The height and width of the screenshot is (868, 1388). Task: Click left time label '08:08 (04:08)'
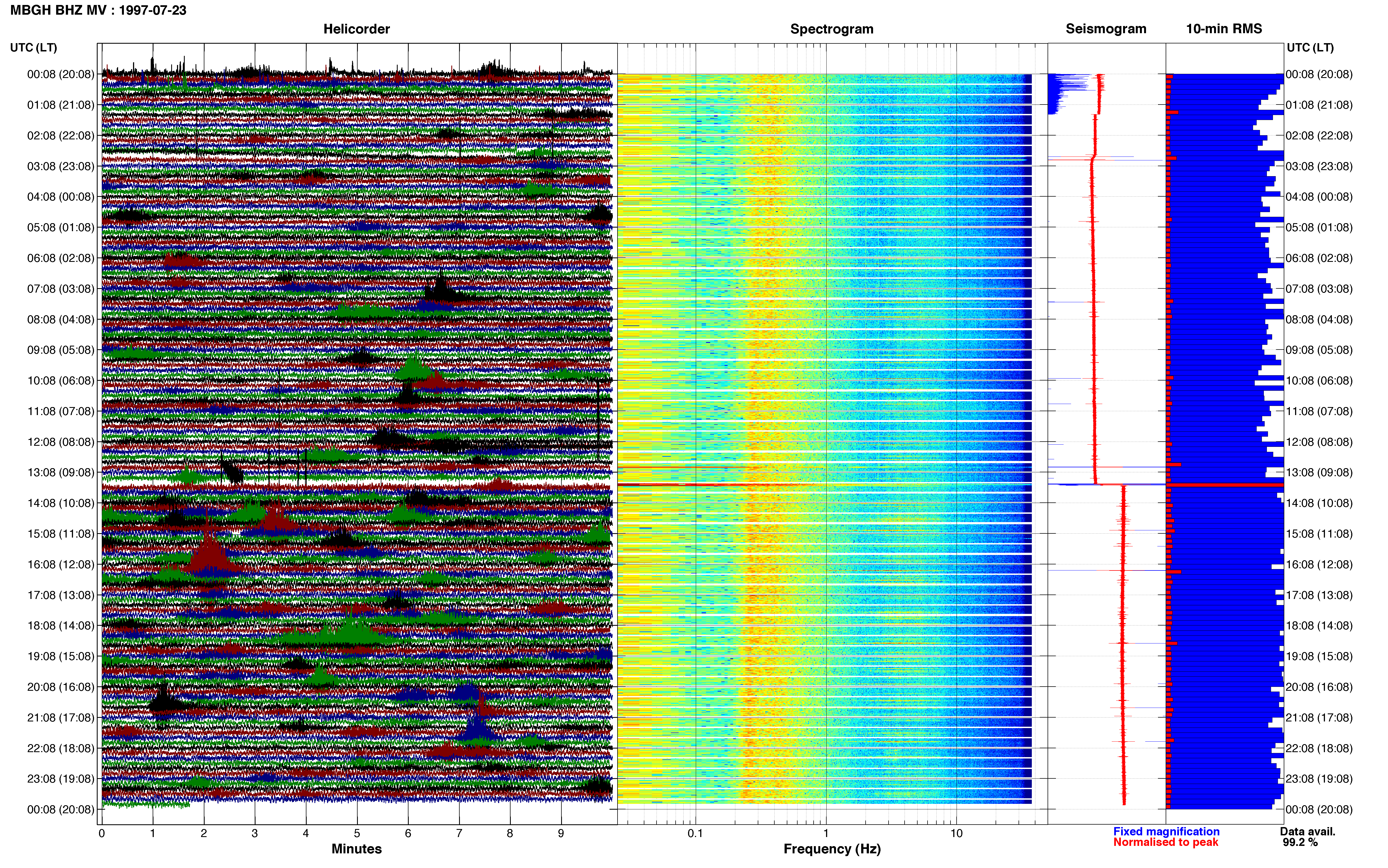tap(60, 319)
